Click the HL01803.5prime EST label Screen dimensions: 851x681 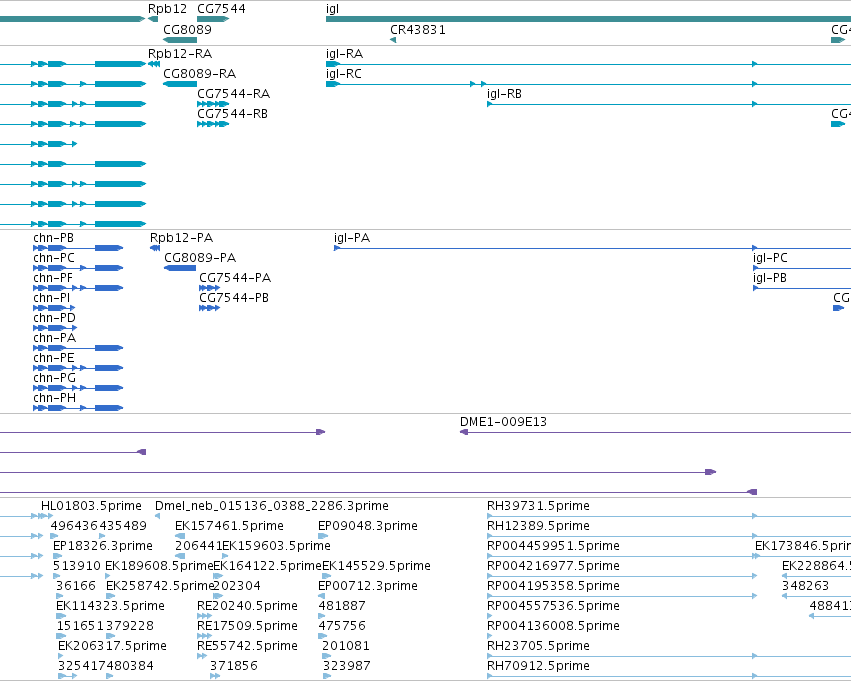pos(91,506)
